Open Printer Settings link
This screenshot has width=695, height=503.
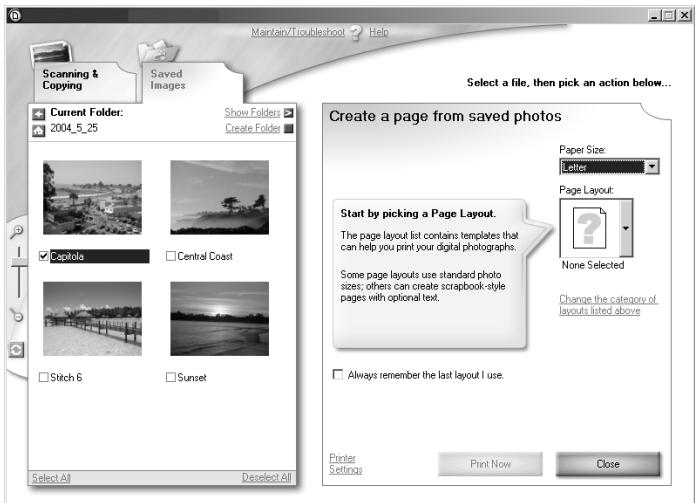[x=346, y=464]
